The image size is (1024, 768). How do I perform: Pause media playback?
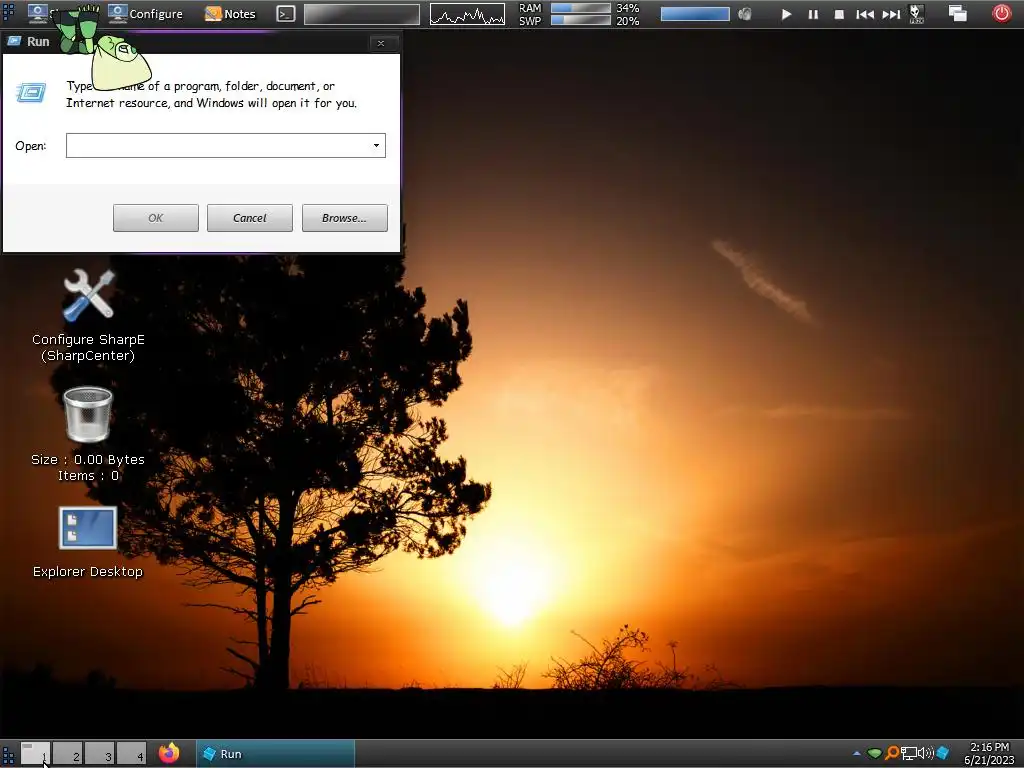click(813, 14)
